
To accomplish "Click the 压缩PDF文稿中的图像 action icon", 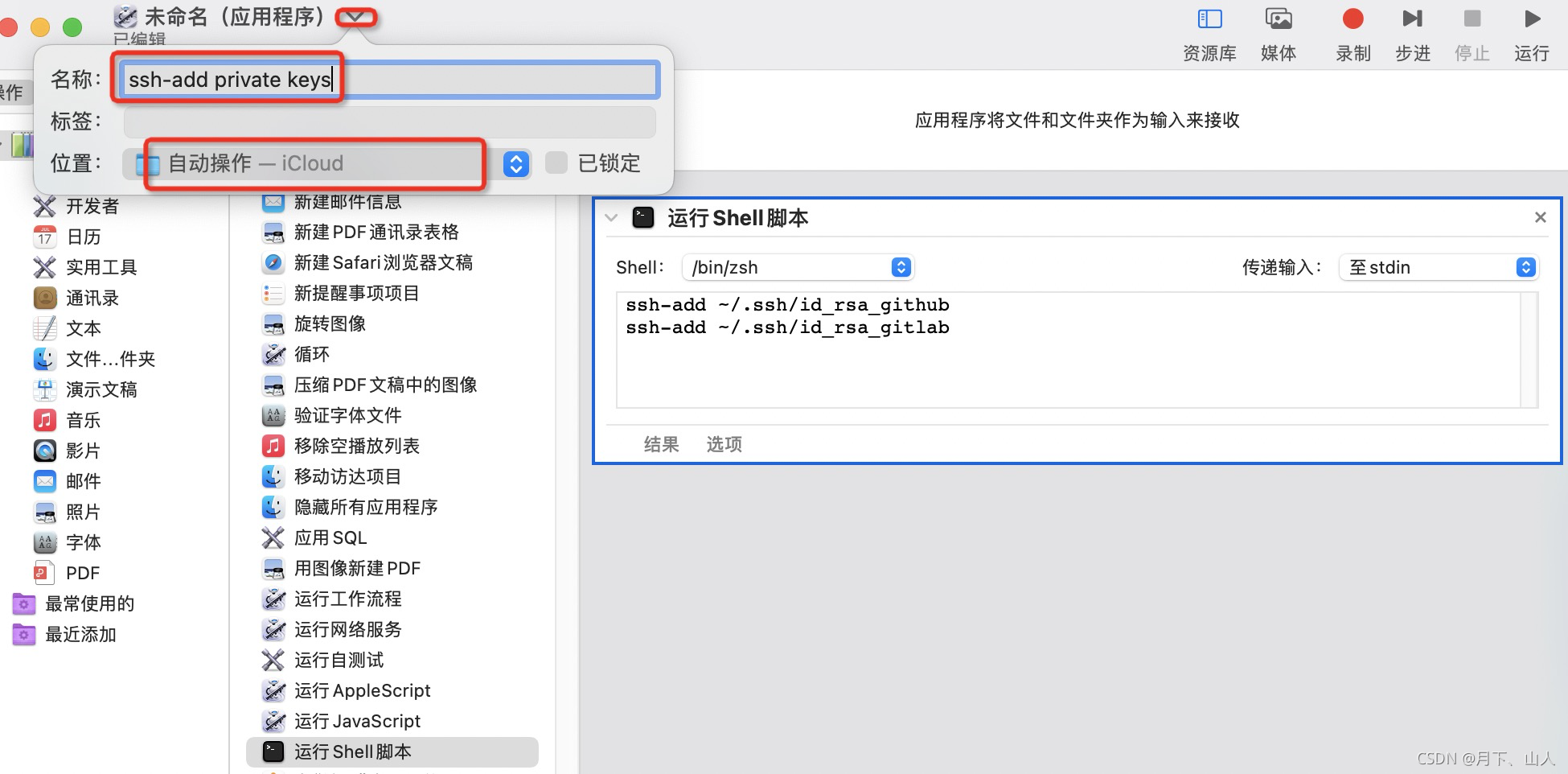I will [273, 385].
